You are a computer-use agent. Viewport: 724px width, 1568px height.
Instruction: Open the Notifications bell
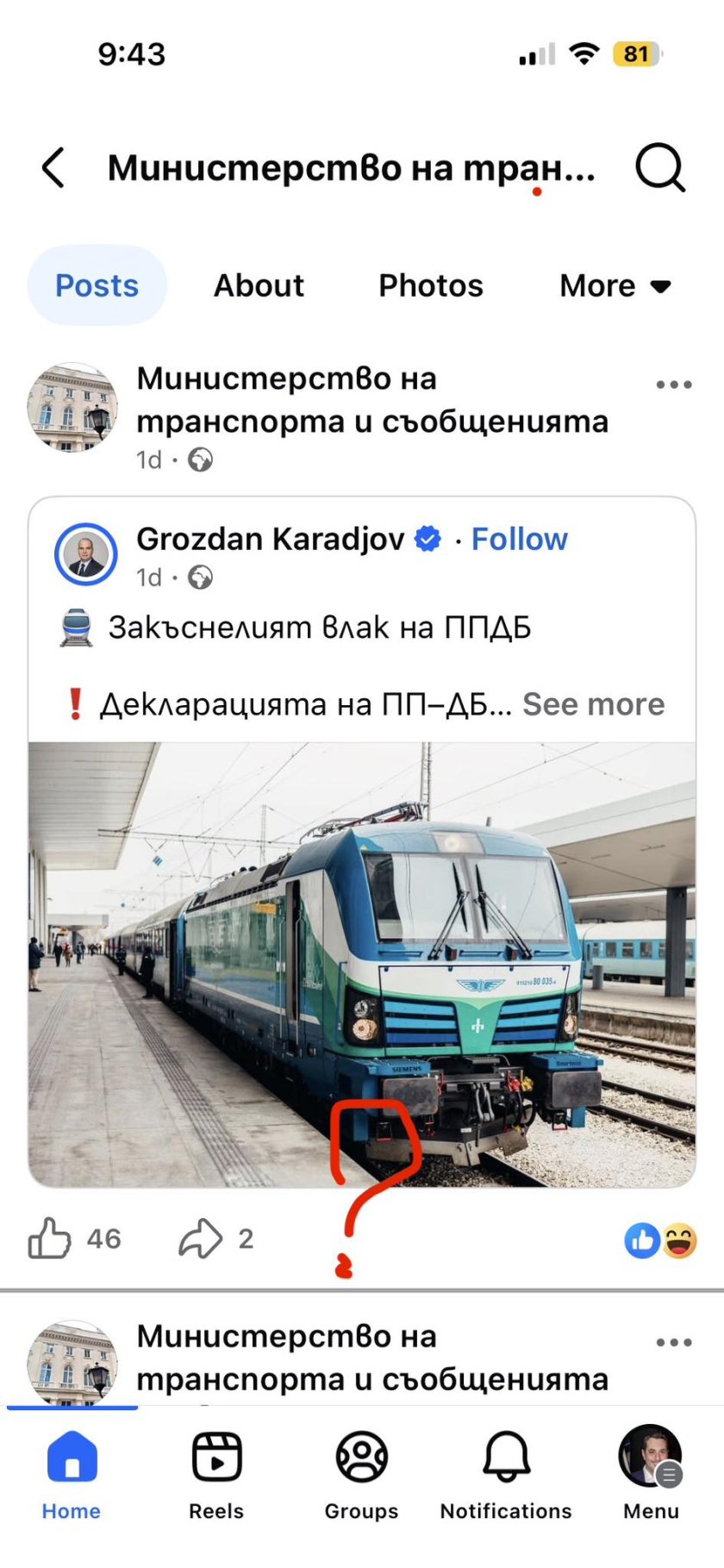click(506, 1475)
